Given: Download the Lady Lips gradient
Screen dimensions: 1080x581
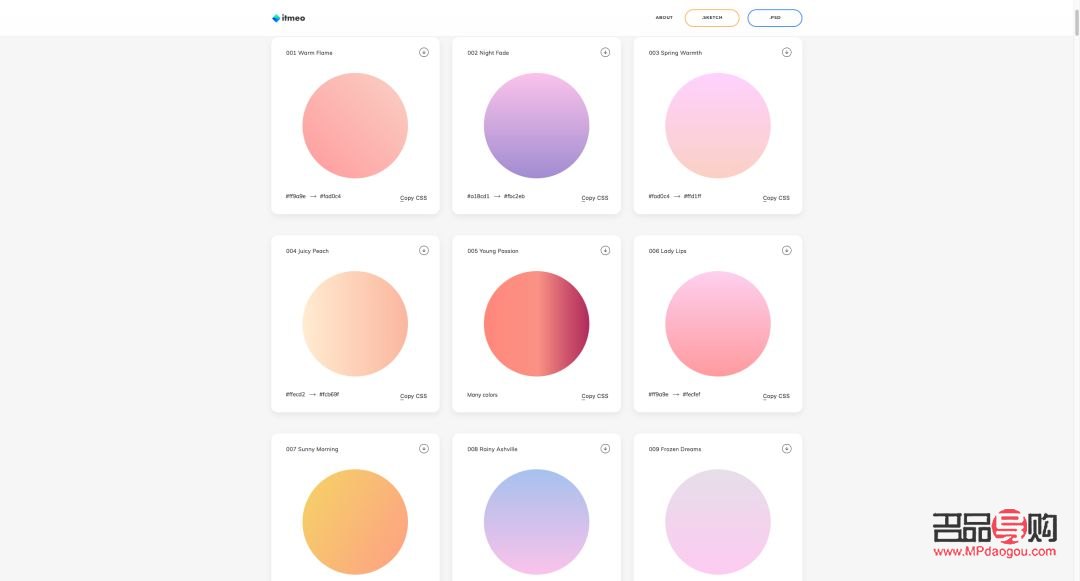Looking at the screenshot, I should pyautogui.click(x=786, y=250).
